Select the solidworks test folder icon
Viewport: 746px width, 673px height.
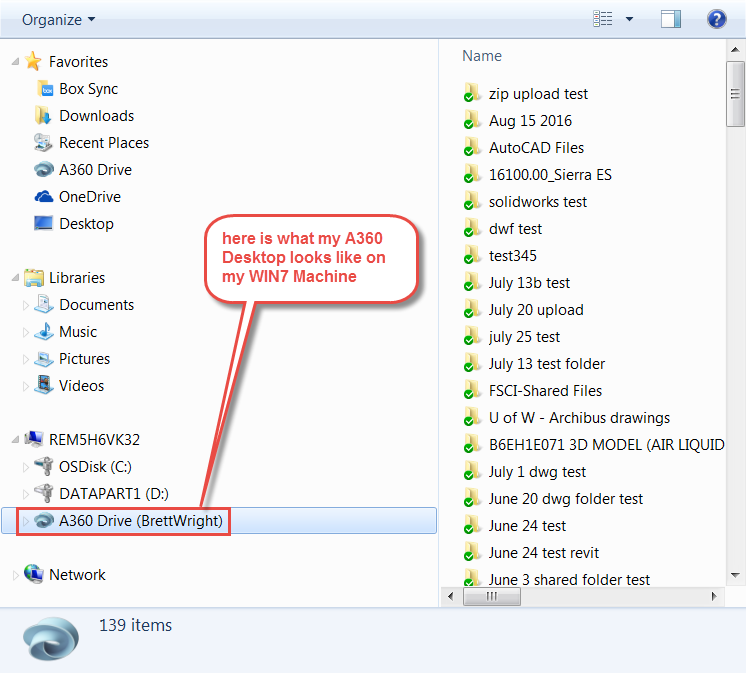[x=471, y=202]
